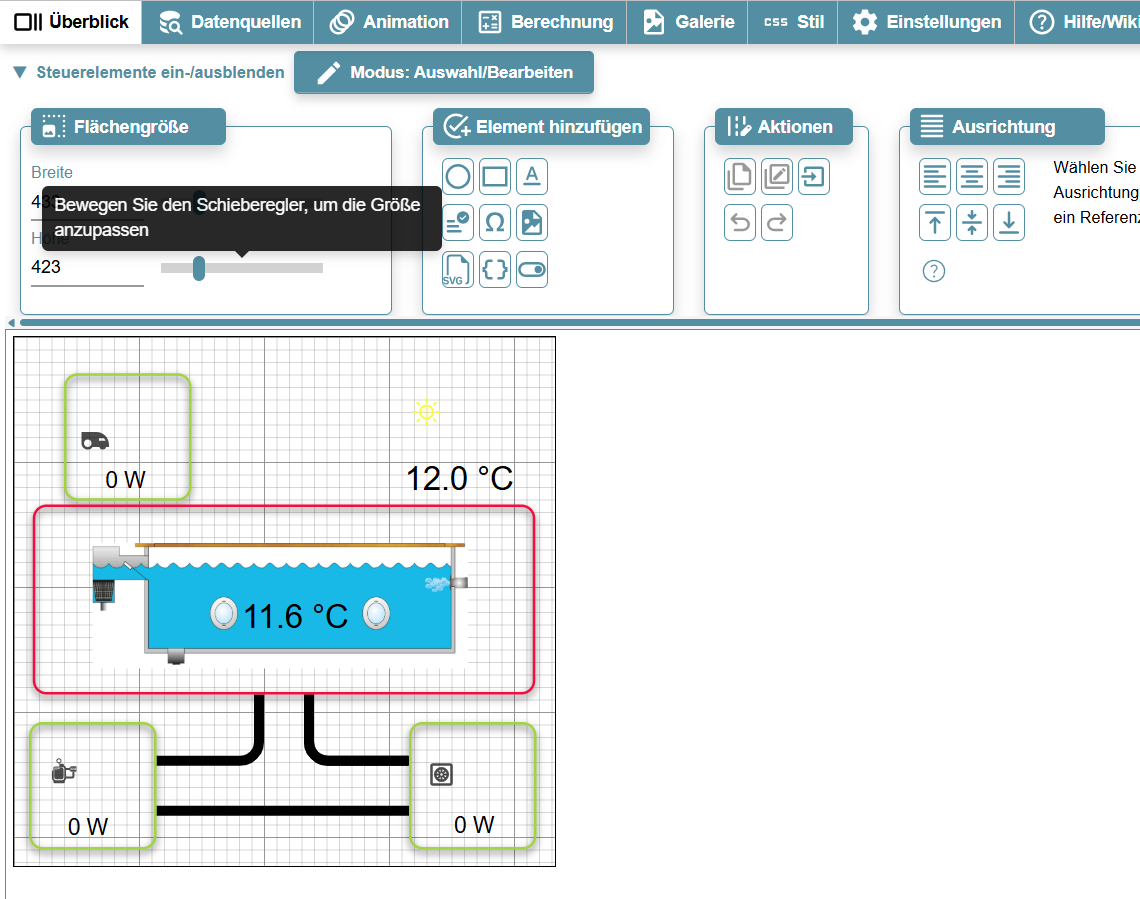Screen dimensions: 1140x899
Task: Open the Einstellungen tab
Action: coord(926,22)
